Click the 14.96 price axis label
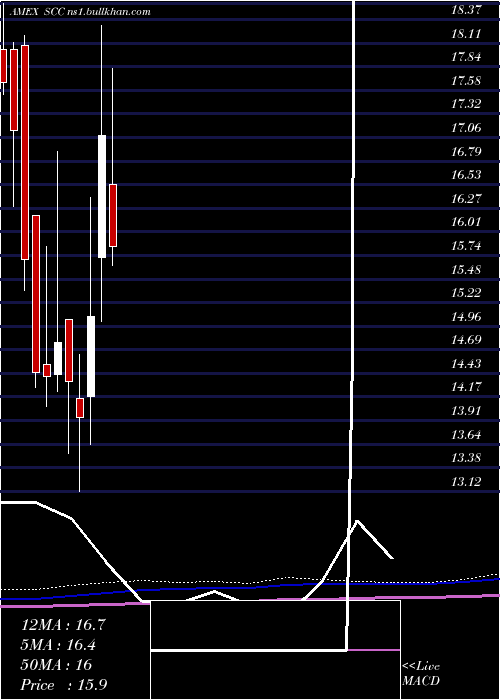 click(466, 317)
